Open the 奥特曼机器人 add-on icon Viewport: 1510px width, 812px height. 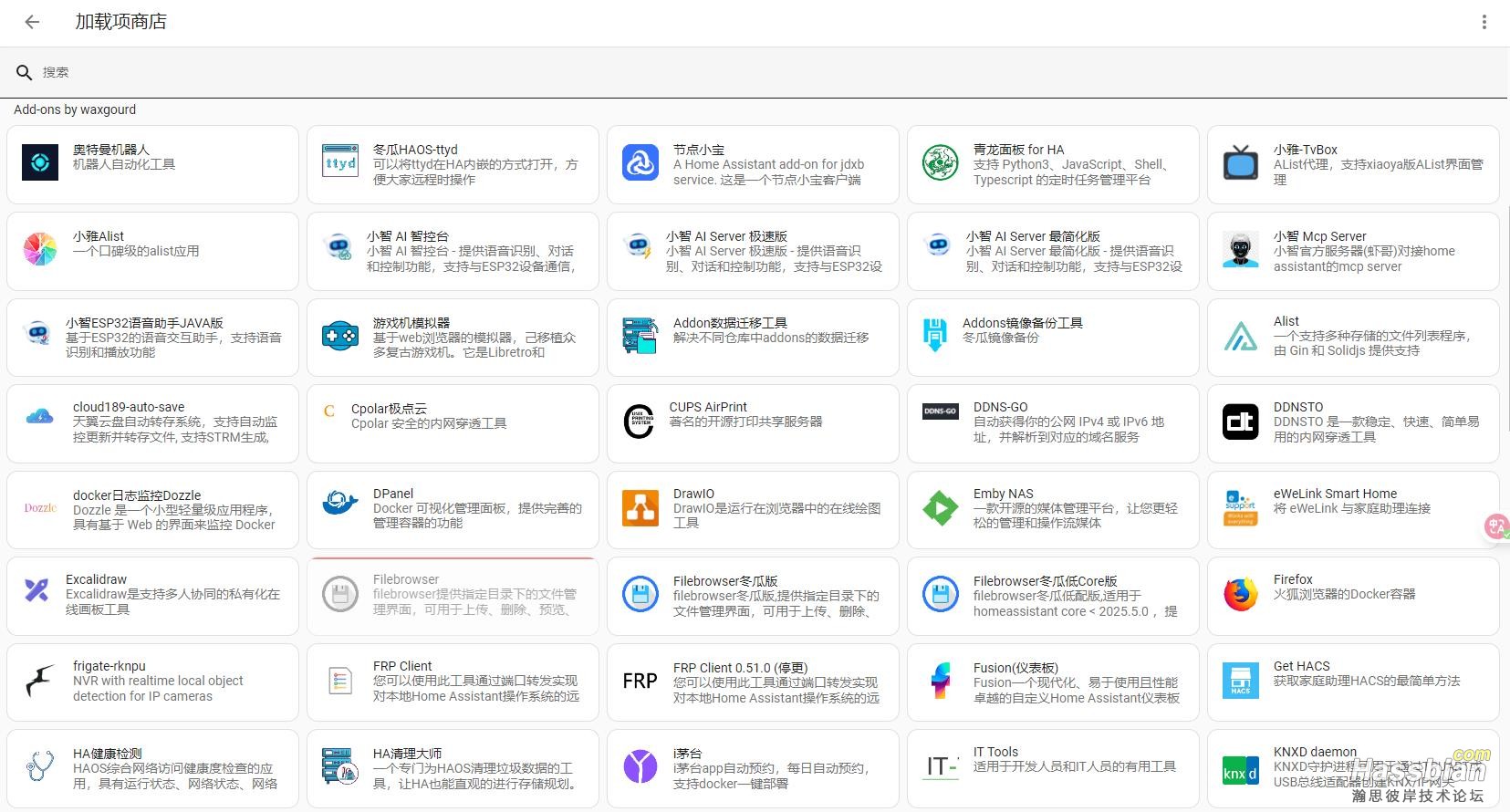point(40,163)
